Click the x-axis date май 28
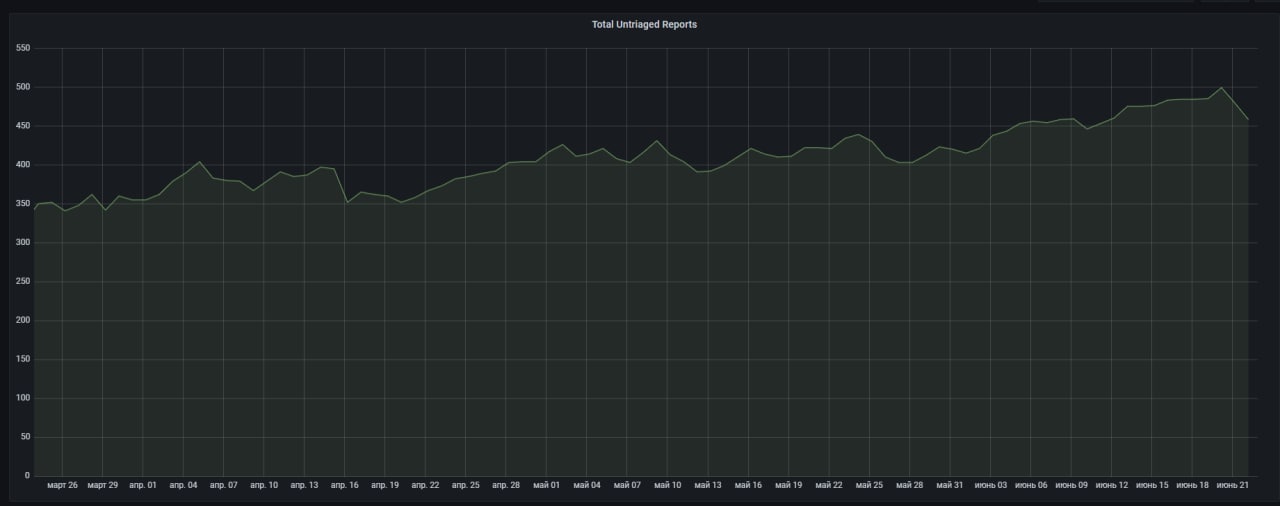 pos(909,485)
